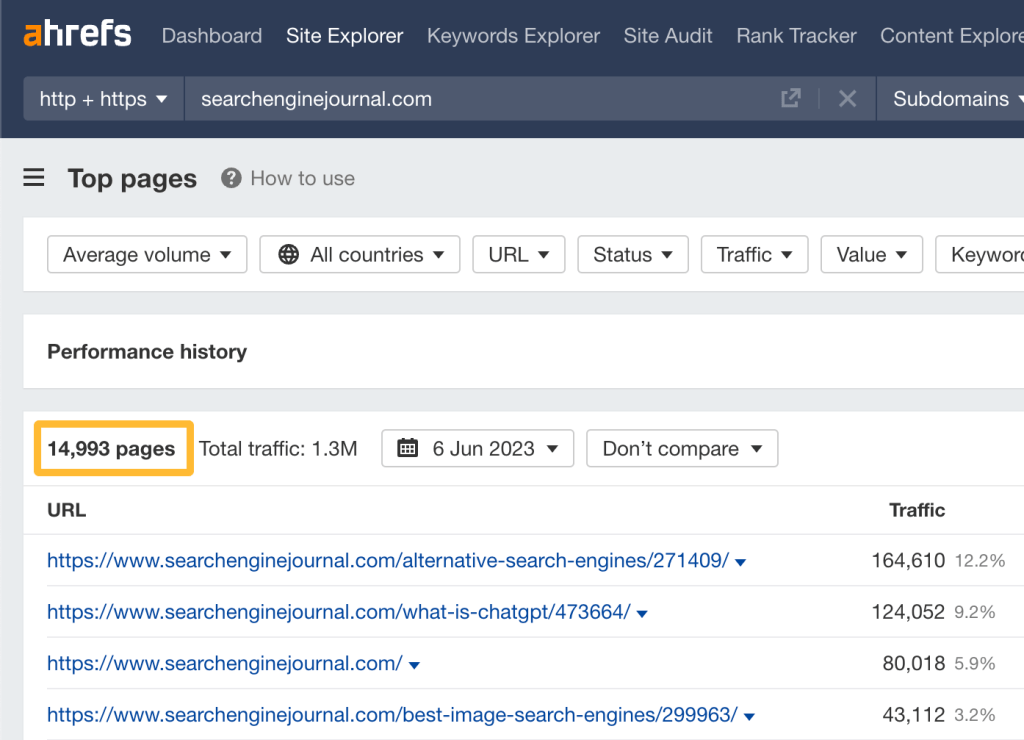The width and height of the screenshot is (1024, 740).
Task: Clear the domain input with the X icon
Action: pos(847,98)
